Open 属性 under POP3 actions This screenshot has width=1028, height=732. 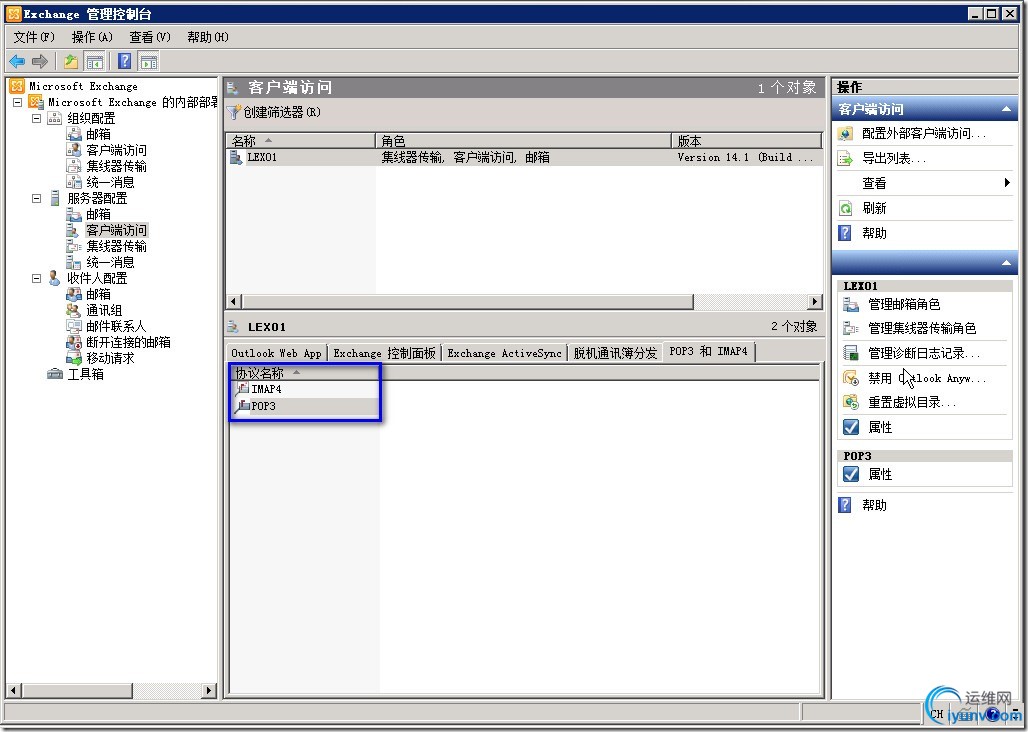pos(880,474)
